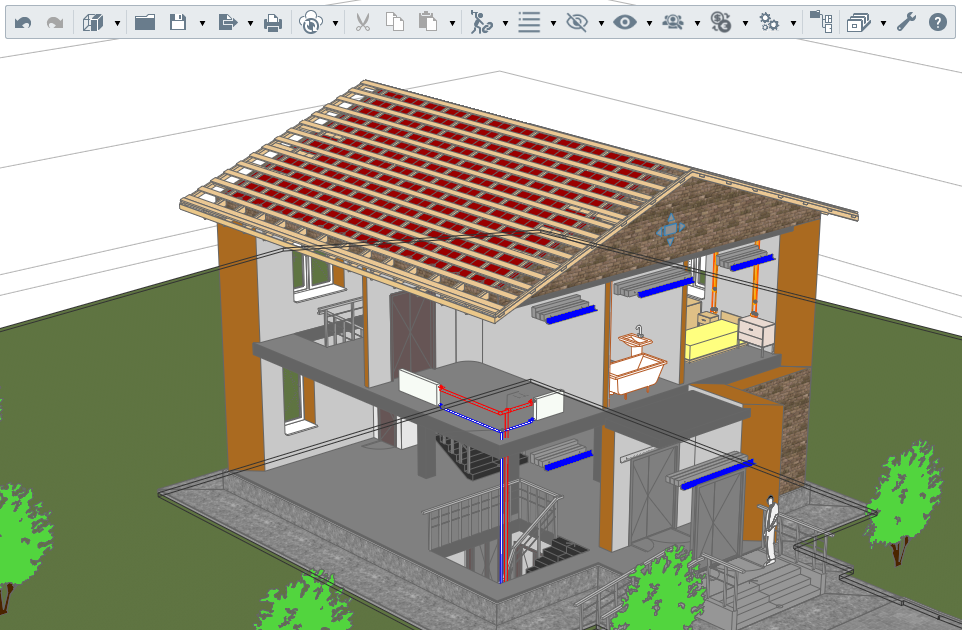Open the people group dropdown arrow
The height and width of the screenshot is (630, 962).
coord(698,24)
